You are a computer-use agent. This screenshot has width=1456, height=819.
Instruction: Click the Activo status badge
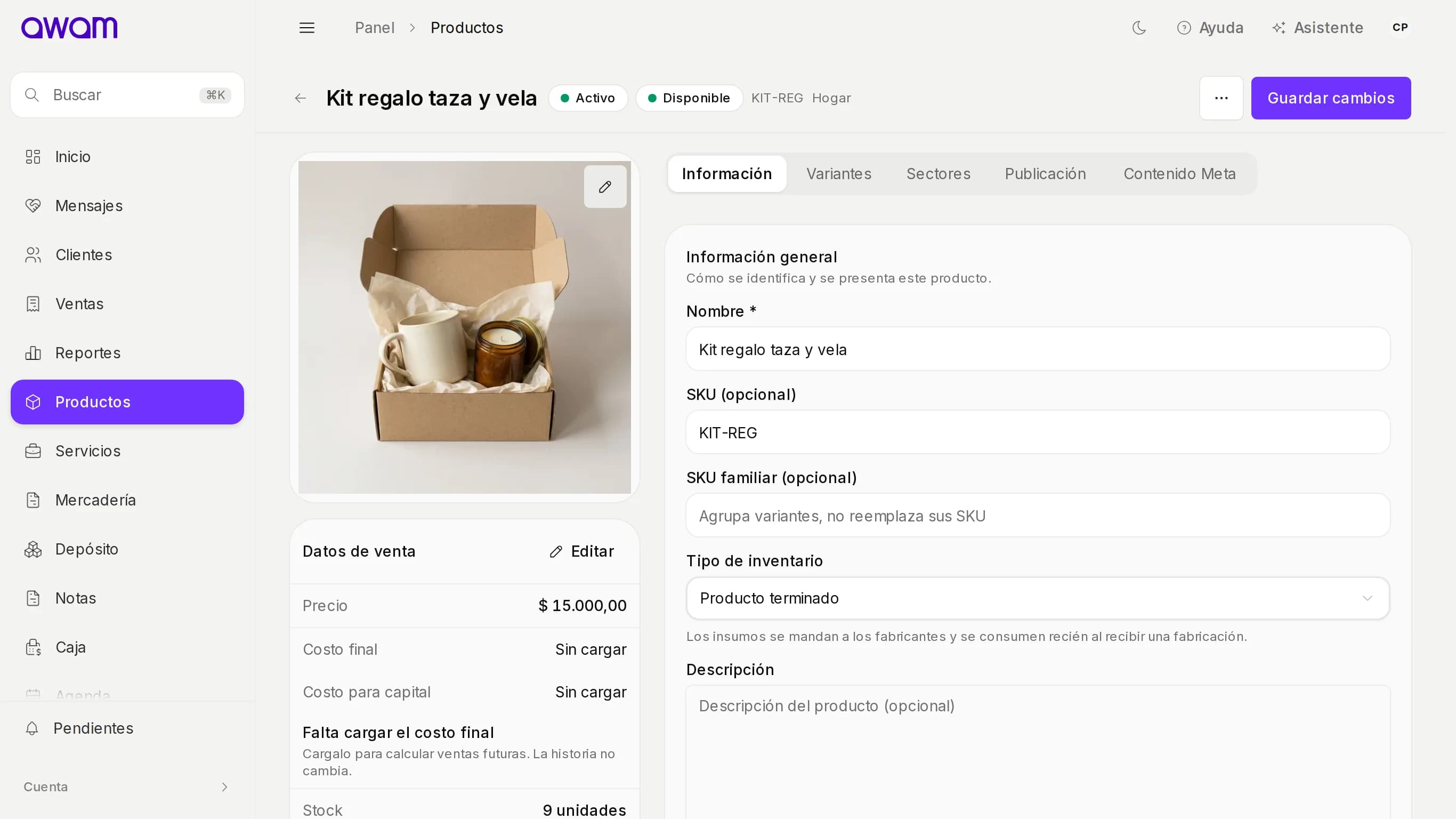[588, 99]
